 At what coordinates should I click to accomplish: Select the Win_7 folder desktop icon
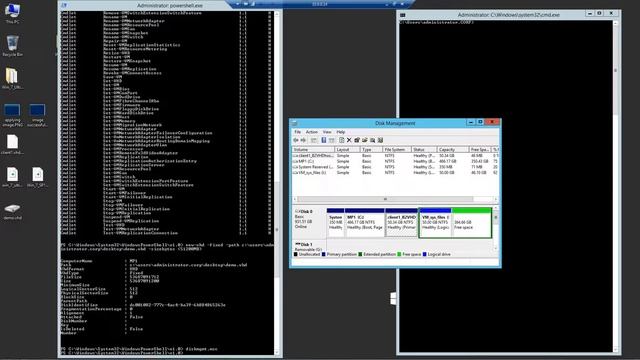12,78
